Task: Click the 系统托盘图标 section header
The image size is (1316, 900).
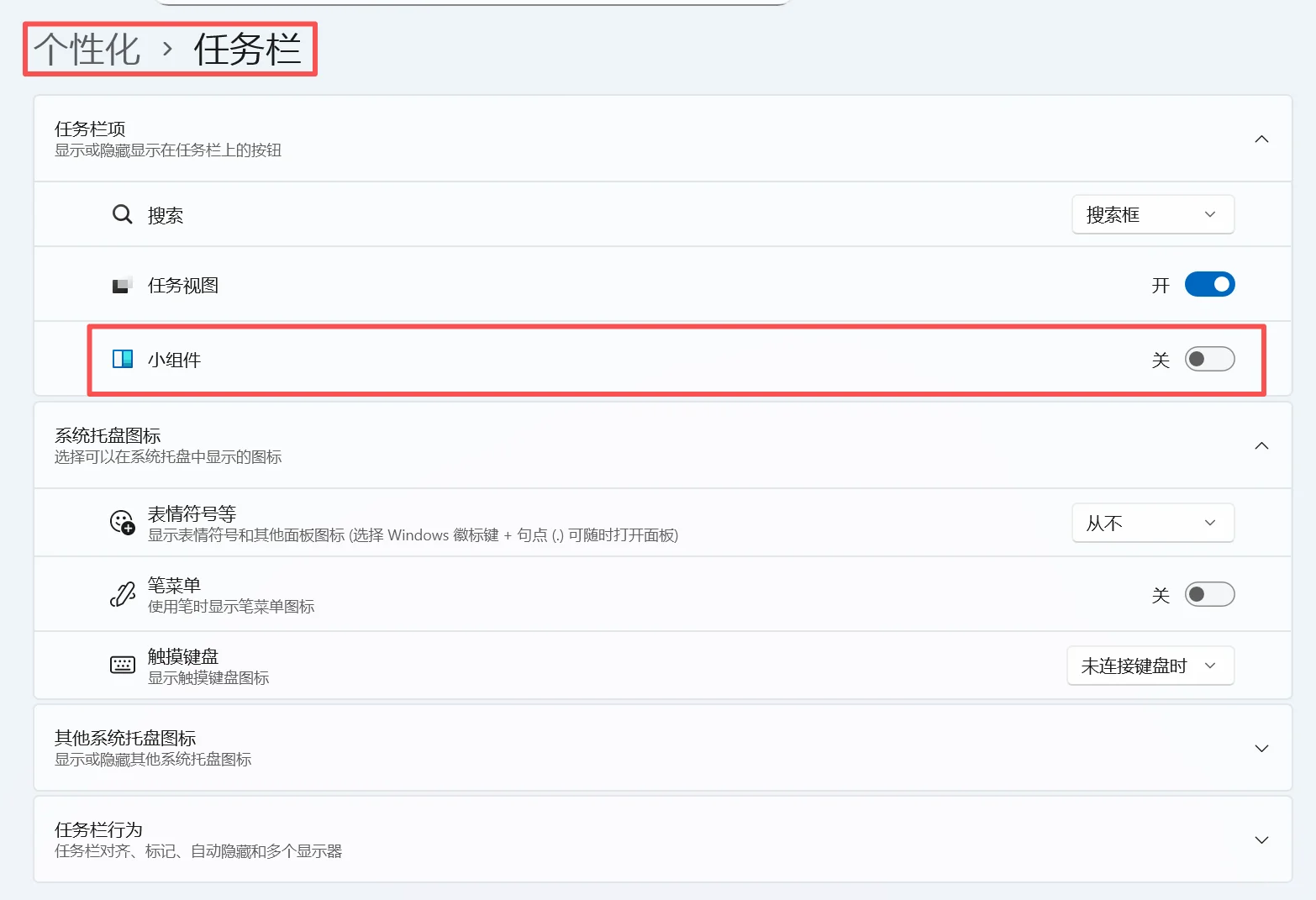Action: pos(106,435)
